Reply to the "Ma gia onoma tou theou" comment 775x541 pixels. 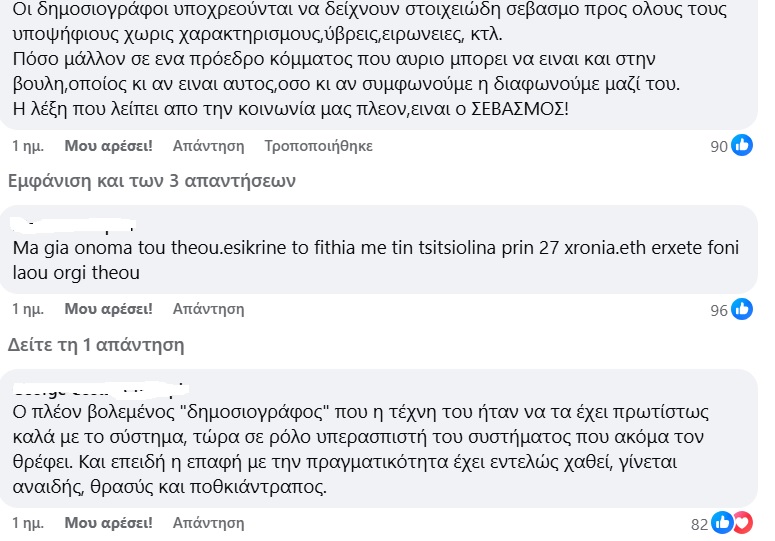pyautogui.click(x=208, y=309)
